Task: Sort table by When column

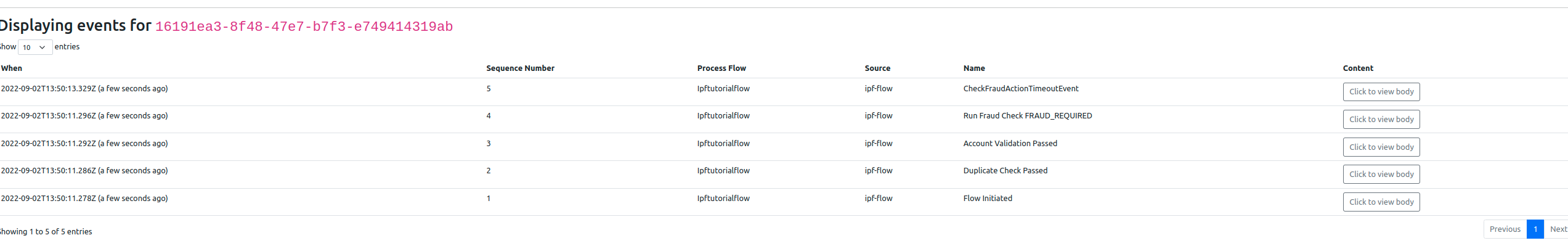Action: click(x=12, y=68)
